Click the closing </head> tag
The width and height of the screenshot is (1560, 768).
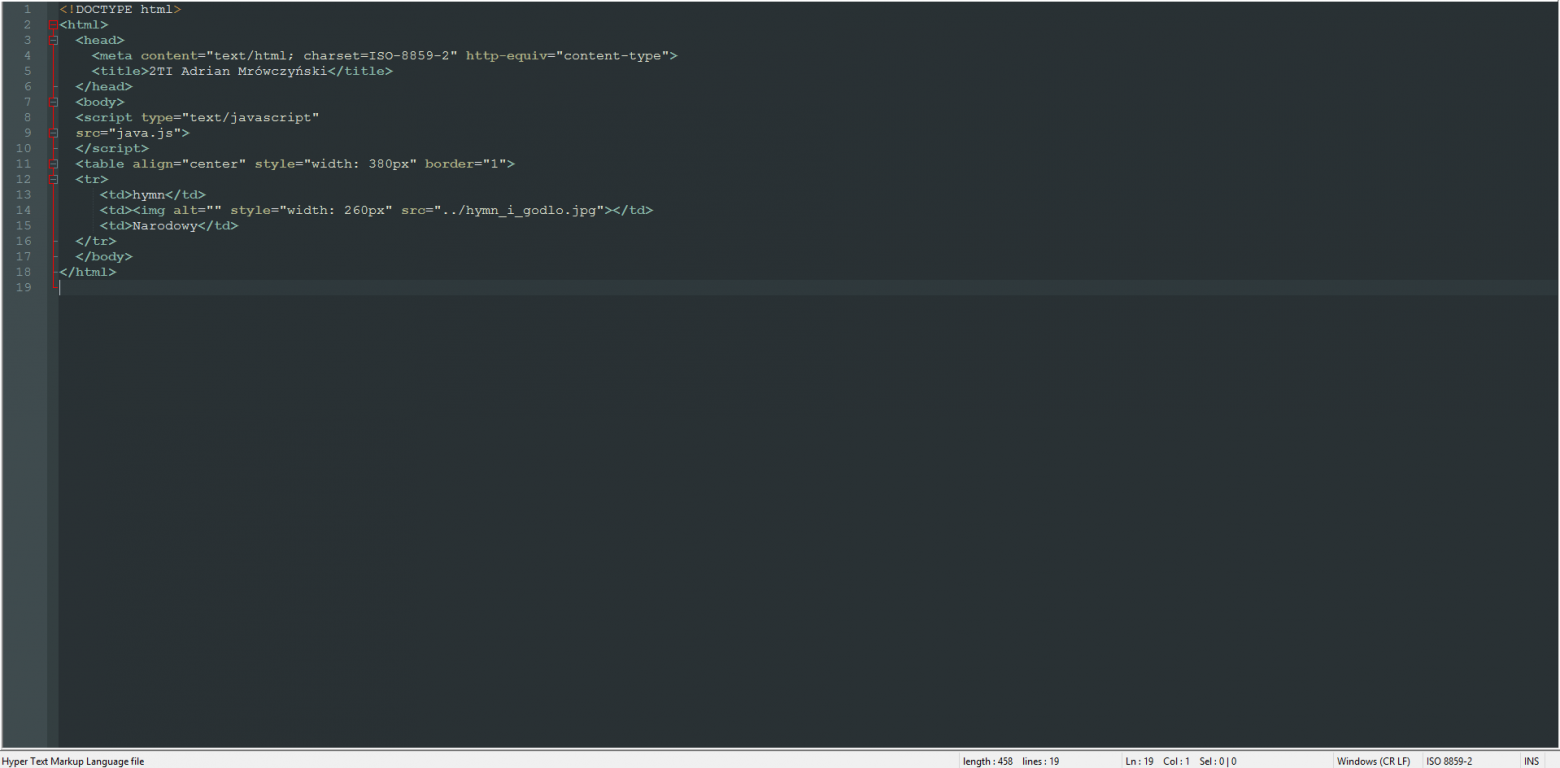103,87
